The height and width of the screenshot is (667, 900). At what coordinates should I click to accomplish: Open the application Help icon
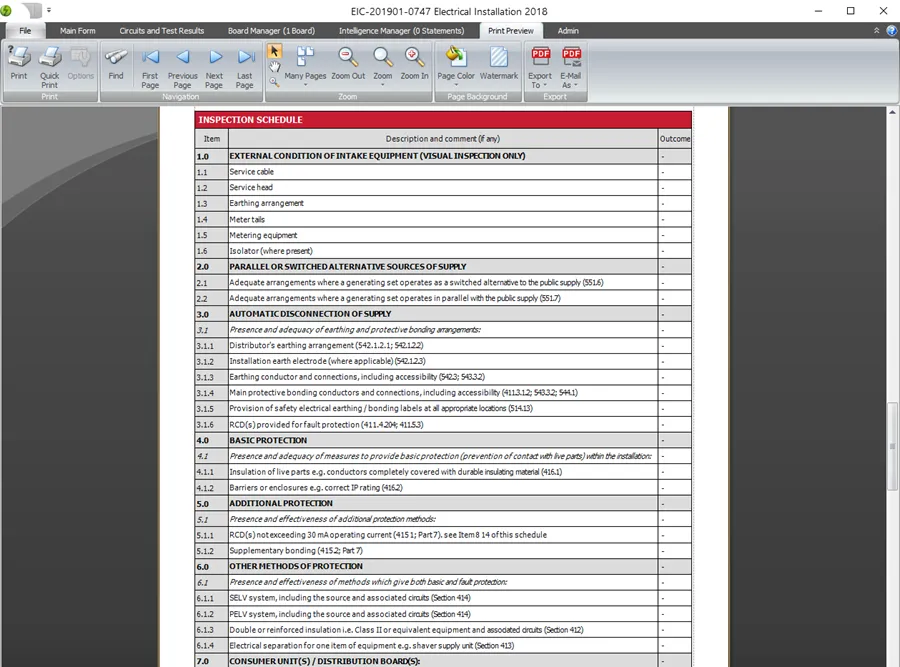point(891,31)
